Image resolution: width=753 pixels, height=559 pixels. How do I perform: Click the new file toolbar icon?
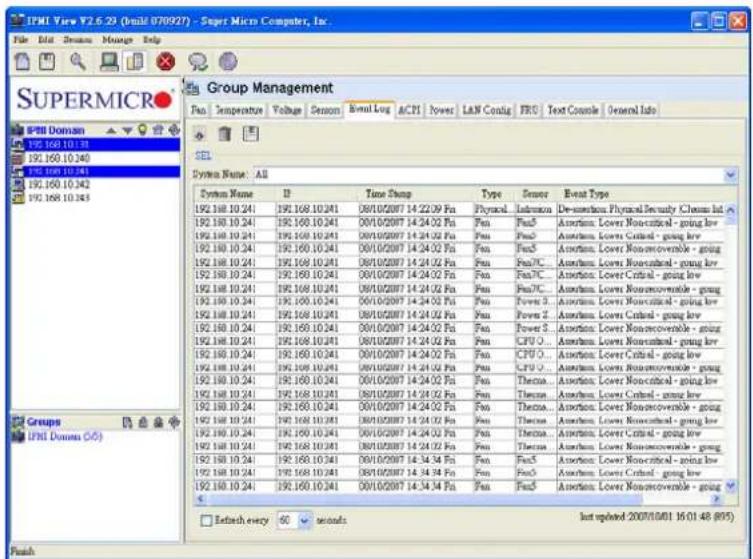click(x=23, y=61)
